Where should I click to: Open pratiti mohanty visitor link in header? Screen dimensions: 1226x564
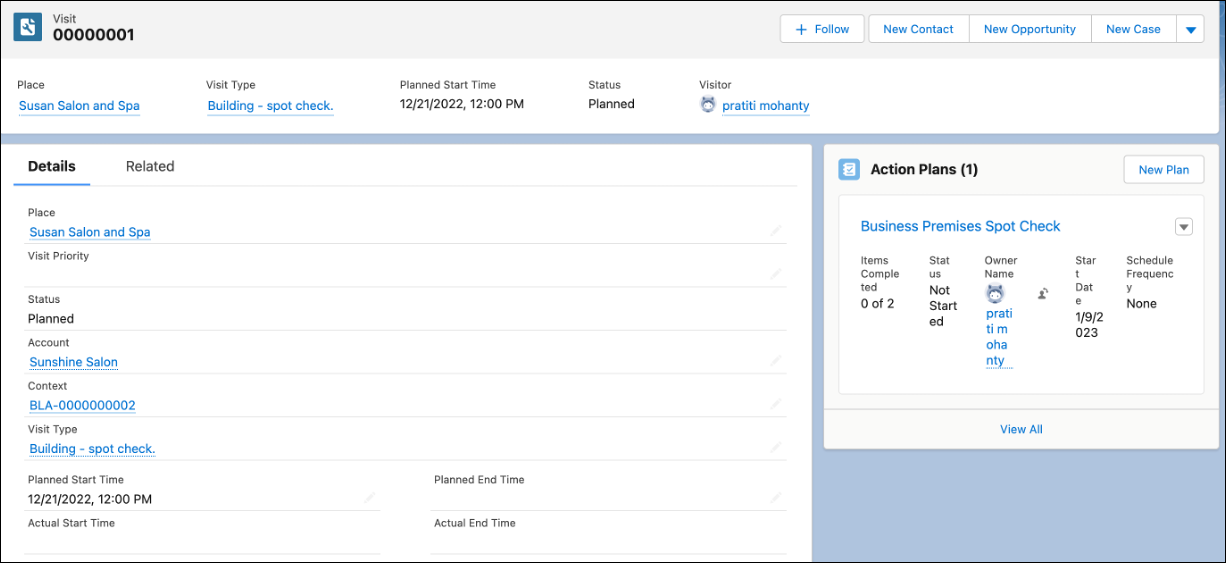[x=765, y=105]
